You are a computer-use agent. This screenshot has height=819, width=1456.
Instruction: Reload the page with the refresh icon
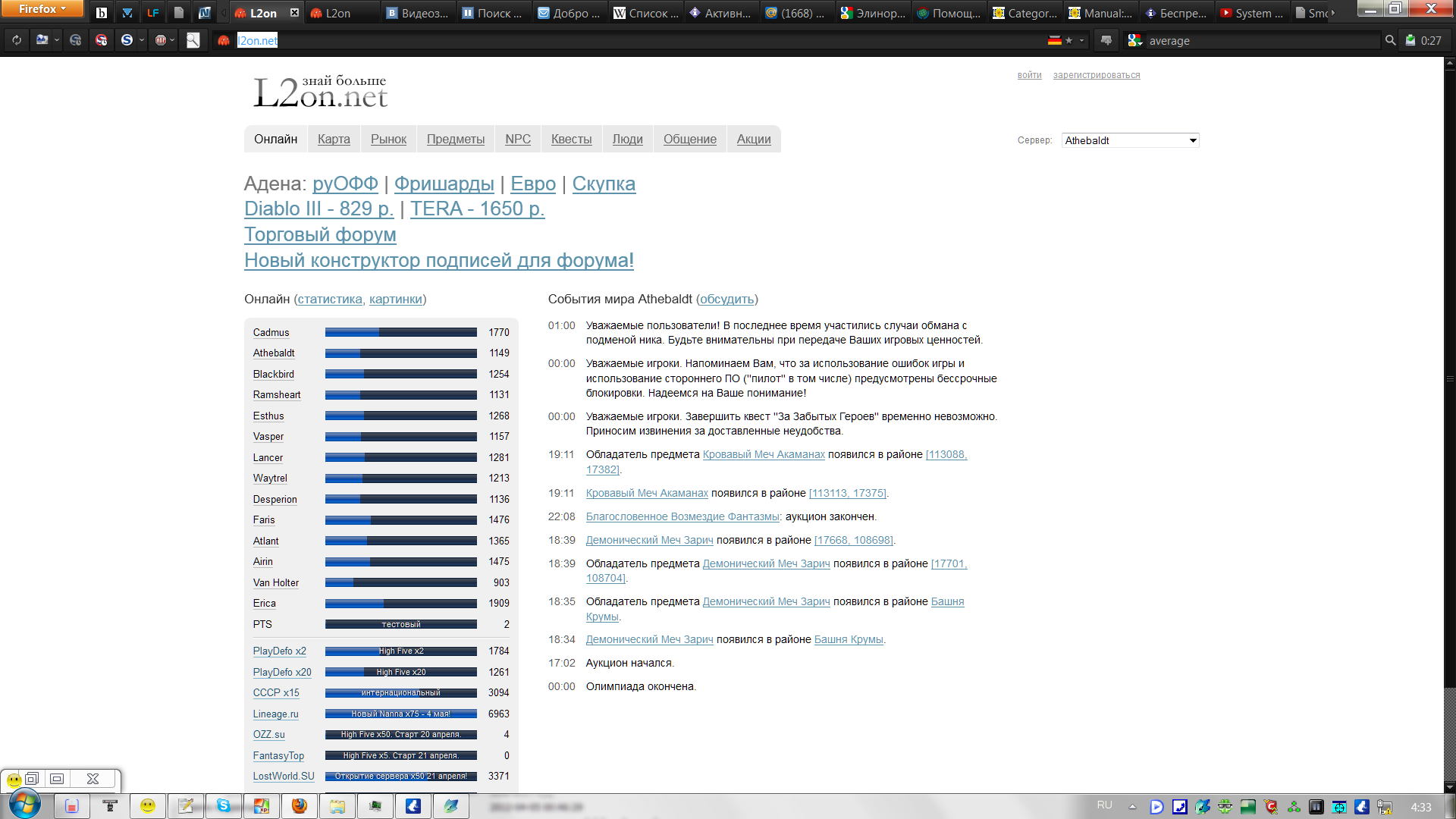(x=17, y=40)
